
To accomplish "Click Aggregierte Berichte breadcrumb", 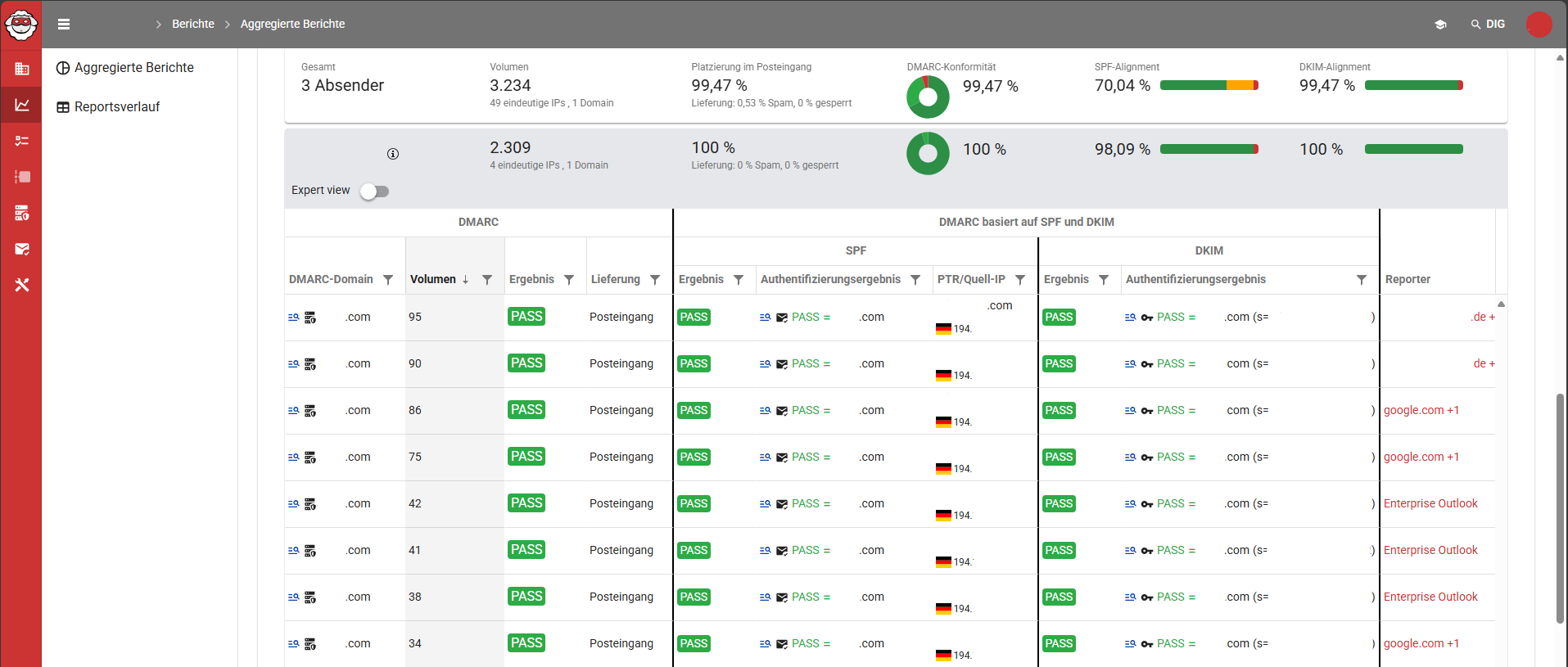I will pyautogui.click(x=292, y=24).
